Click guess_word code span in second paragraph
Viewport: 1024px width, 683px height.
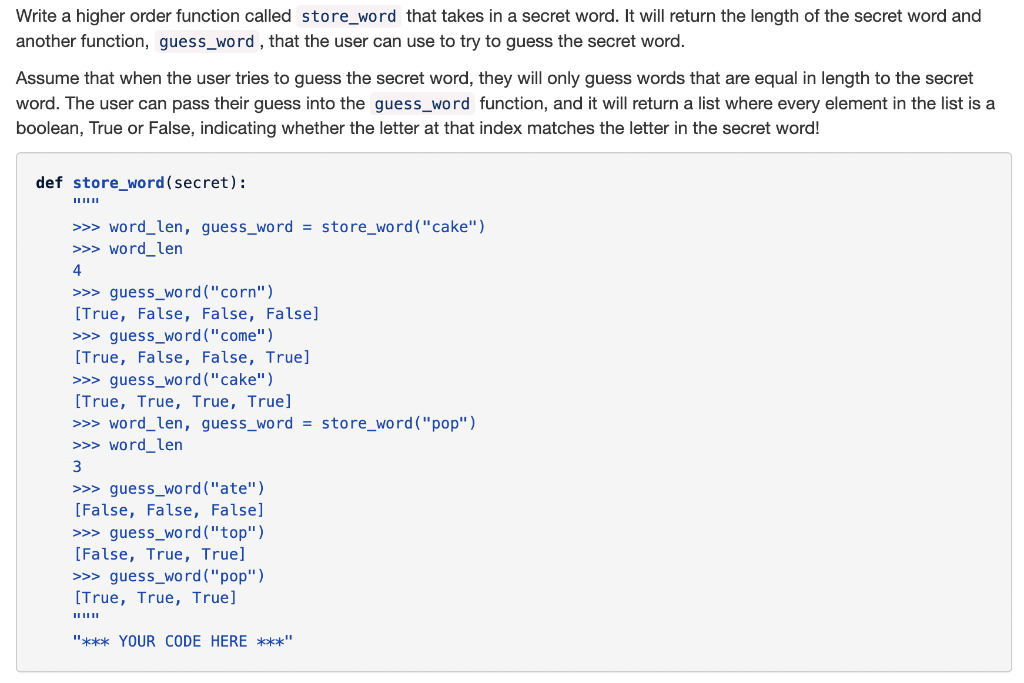421,103
